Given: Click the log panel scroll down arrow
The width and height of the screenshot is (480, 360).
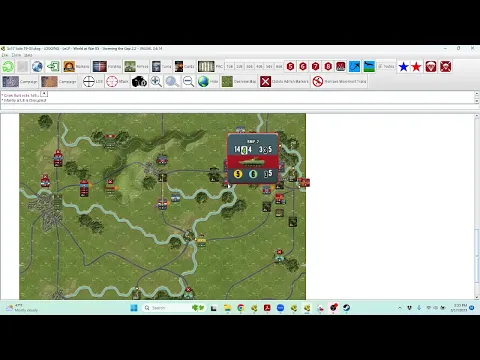Looking at the screenshot, I should tap(477, 101).
